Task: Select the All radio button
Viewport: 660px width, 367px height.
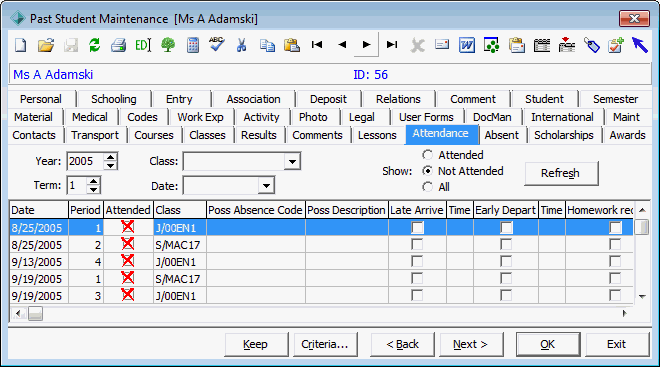Action: coord(427,187)
